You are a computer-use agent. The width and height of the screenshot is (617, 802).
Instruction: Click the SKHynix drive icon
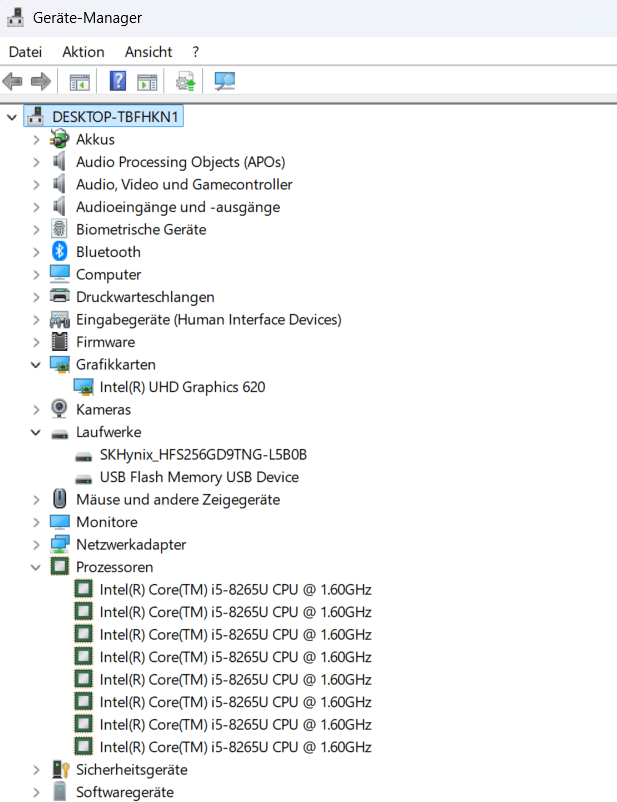click(83, 456)
